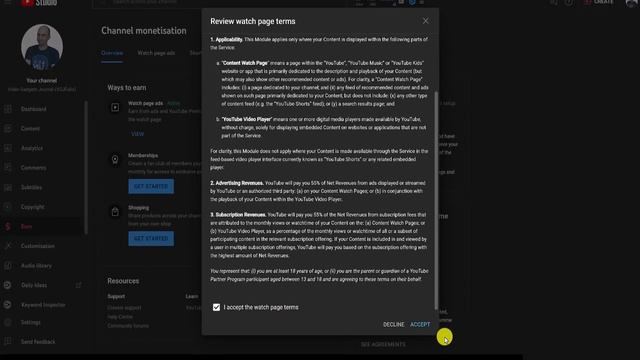
Task: Click 'Your channel' text under the avatar
Action: click(42, 80)
